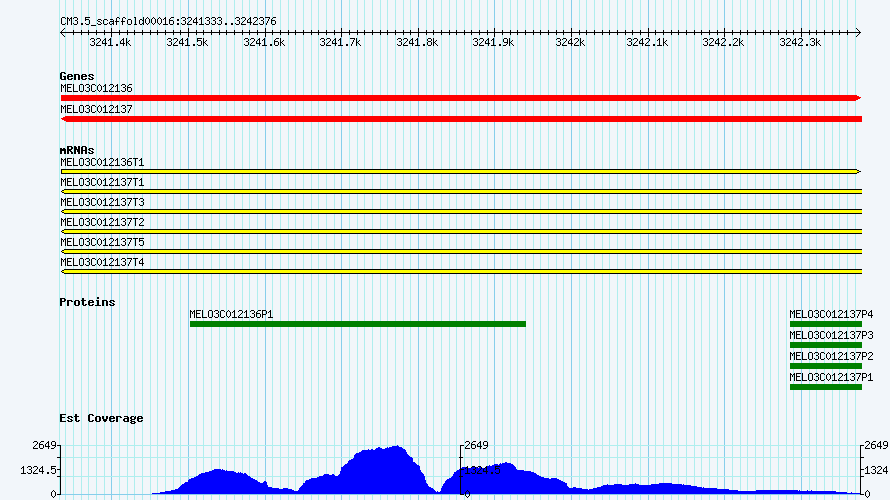Image resolution: width=890 pixels, height=500 pixels.
Task: Select the MEL03C012137T1 mRNA label
Action: (x=102, y=182)
